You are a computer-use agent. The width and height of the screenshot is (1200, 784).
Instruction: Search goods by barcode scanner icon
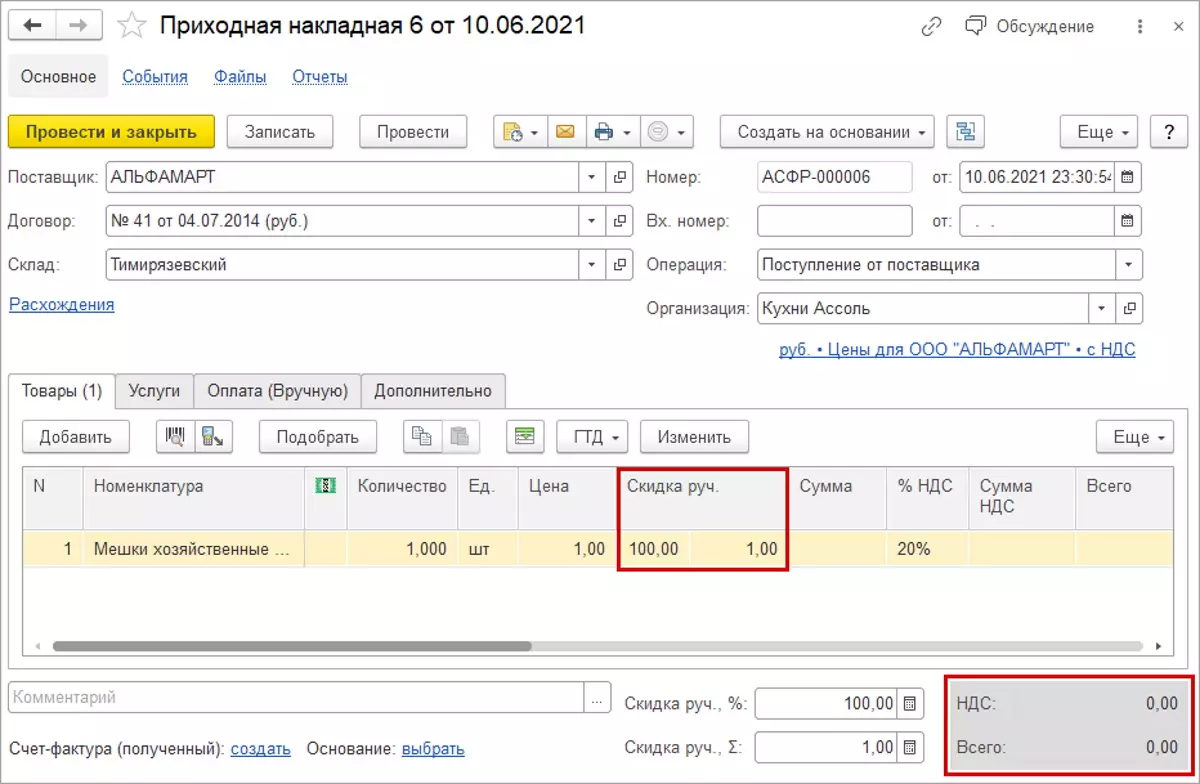click(x=174, y=436)
